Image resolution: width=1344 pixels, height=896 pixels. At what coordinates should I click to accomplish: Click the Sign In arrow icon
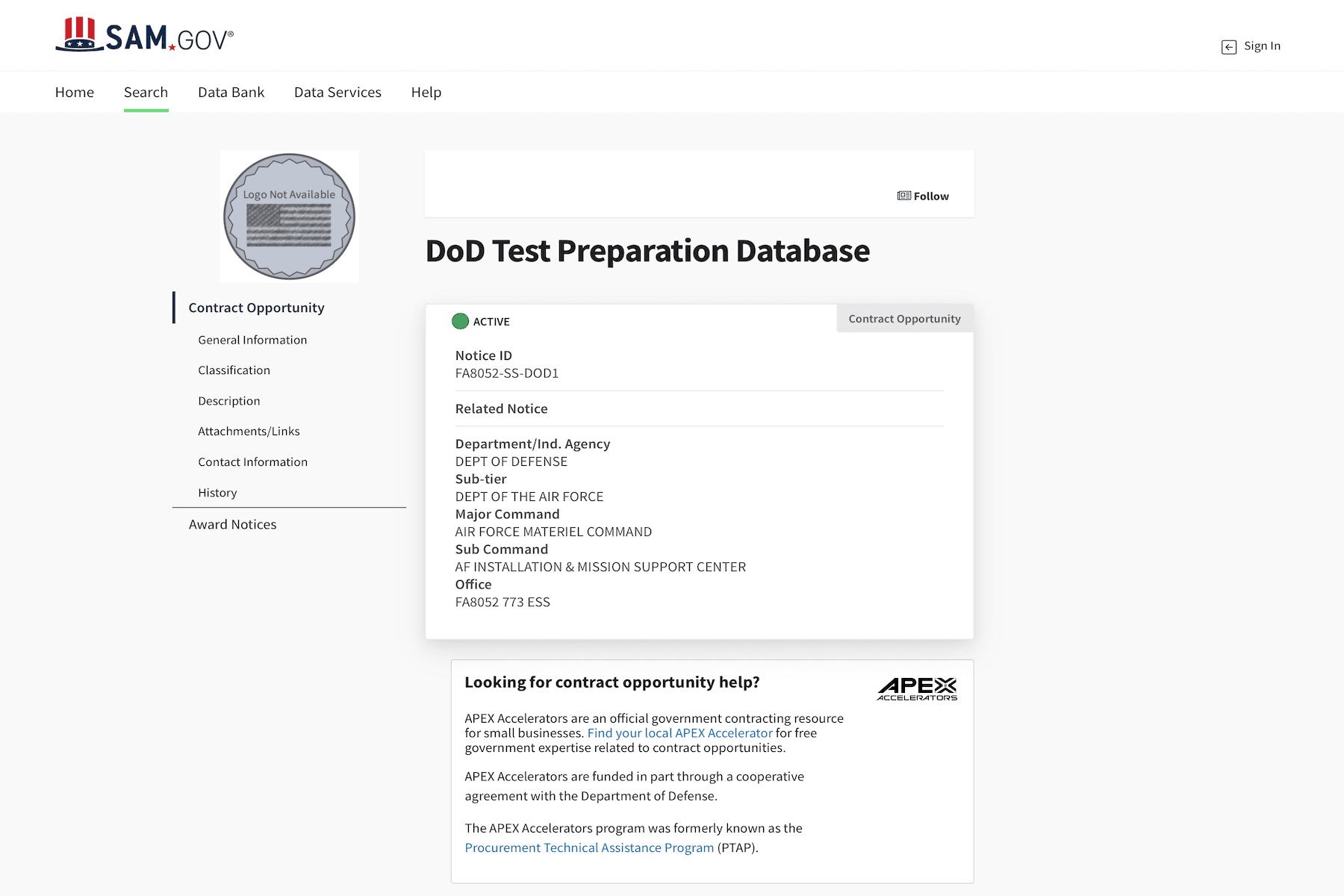tap(1229, 47)
